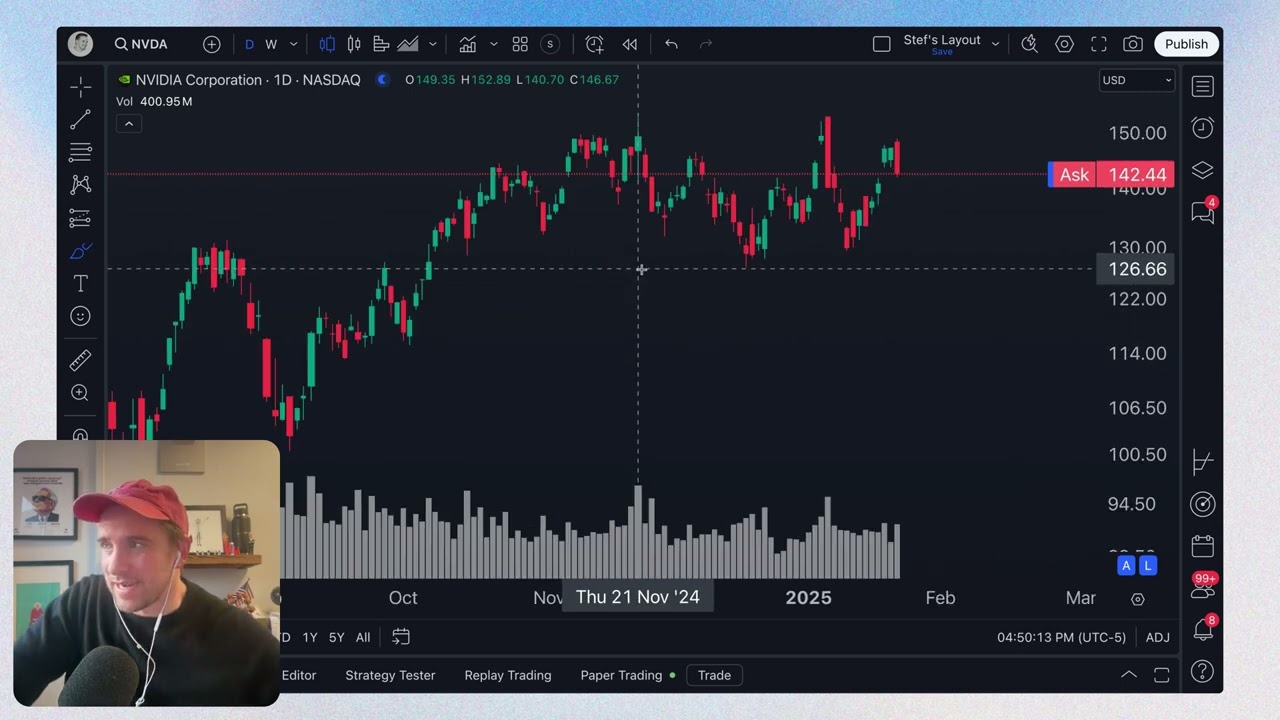Enter fullscreen mode
This screenshot has width=1280, height=720.
tap(1099, 44)
